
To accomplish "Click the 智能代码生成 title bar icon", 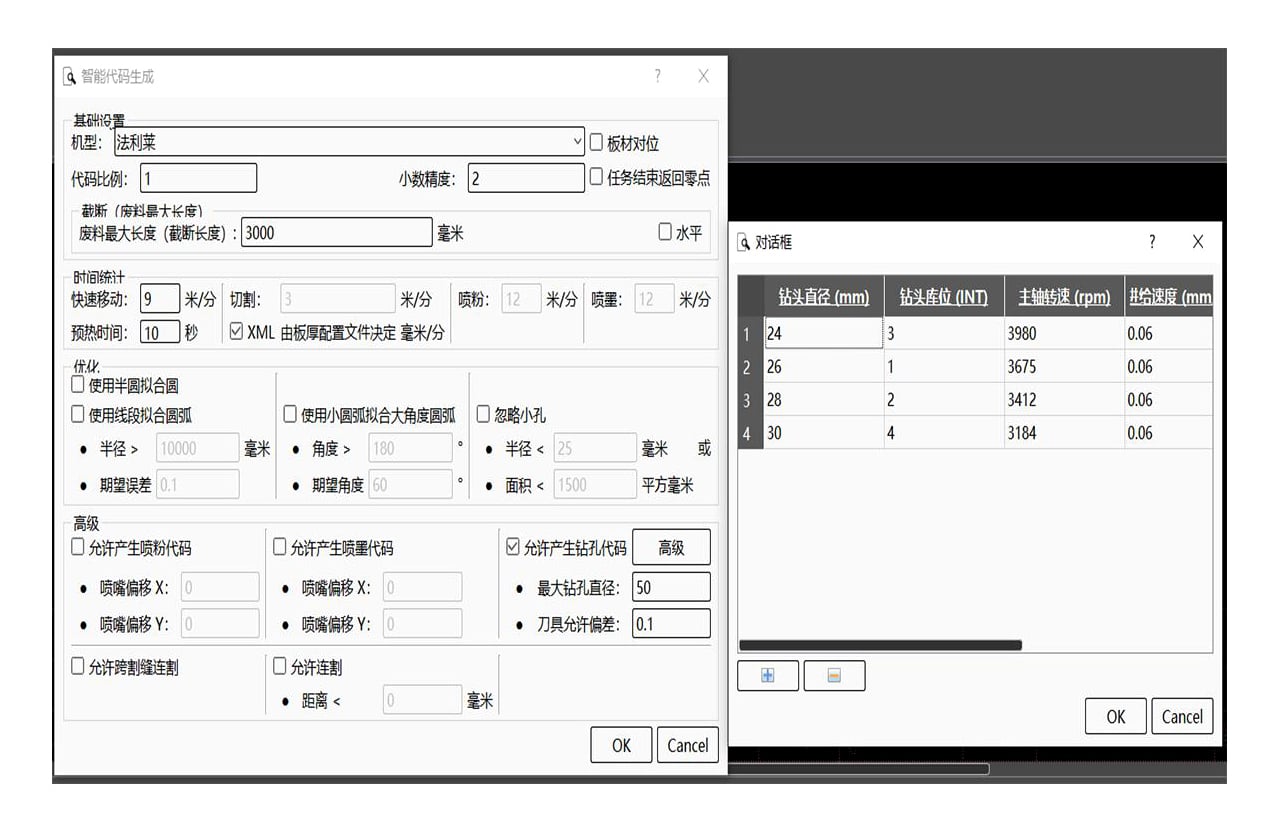I will click(69, 77).
